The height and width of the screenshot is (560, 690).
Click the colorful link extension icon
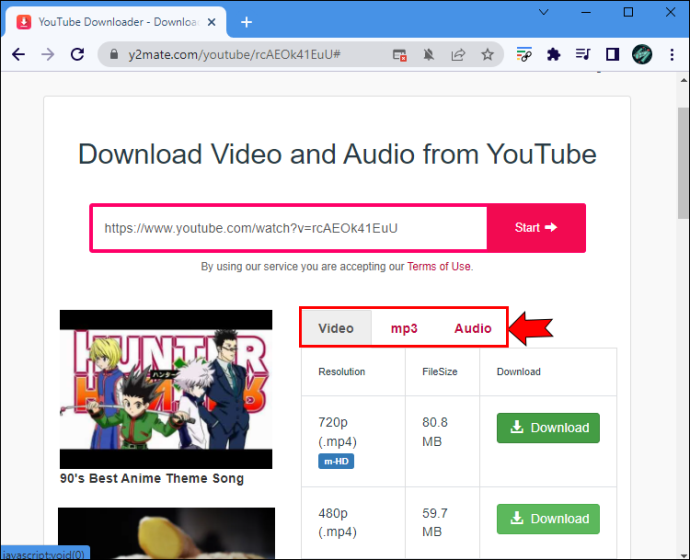524,55
